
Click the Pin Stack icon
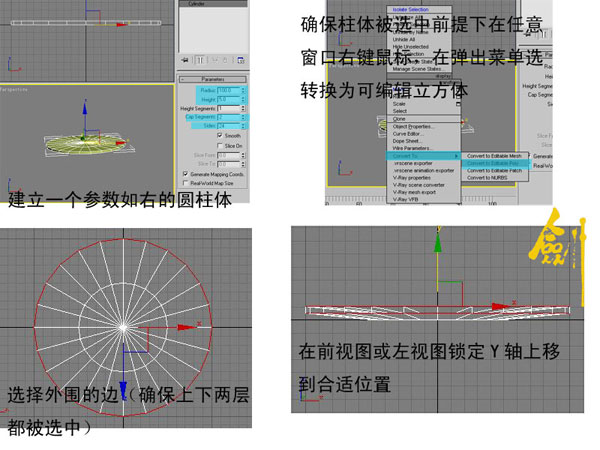click(x=185, y=60)
